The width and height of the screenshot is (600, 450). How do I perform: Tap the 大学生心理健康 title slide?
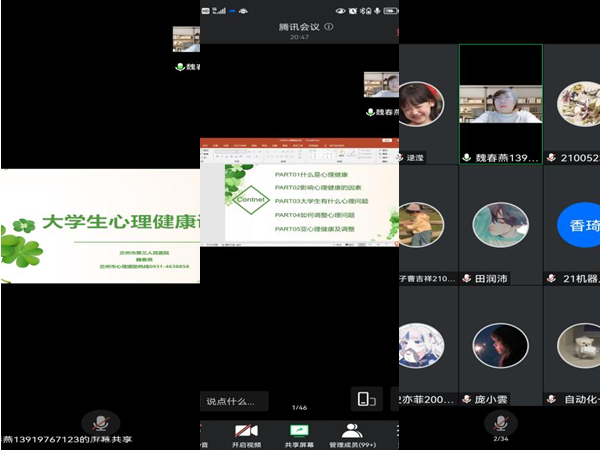pyautogui.click(x=100, y=225)
